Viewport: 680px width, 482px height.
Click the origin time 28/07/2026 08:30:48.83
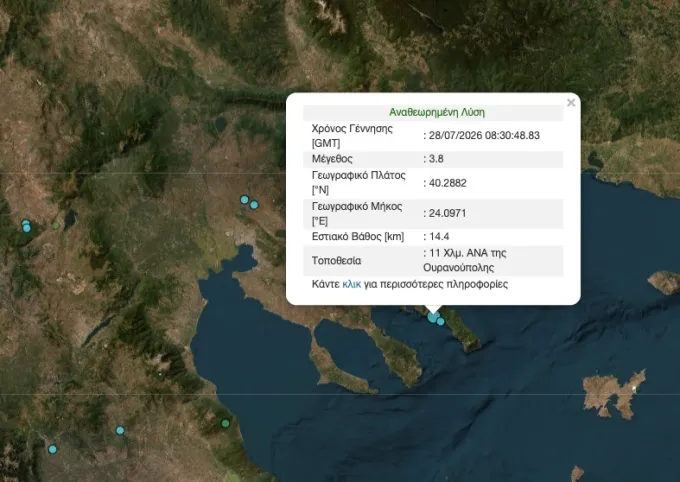(482, 135)
